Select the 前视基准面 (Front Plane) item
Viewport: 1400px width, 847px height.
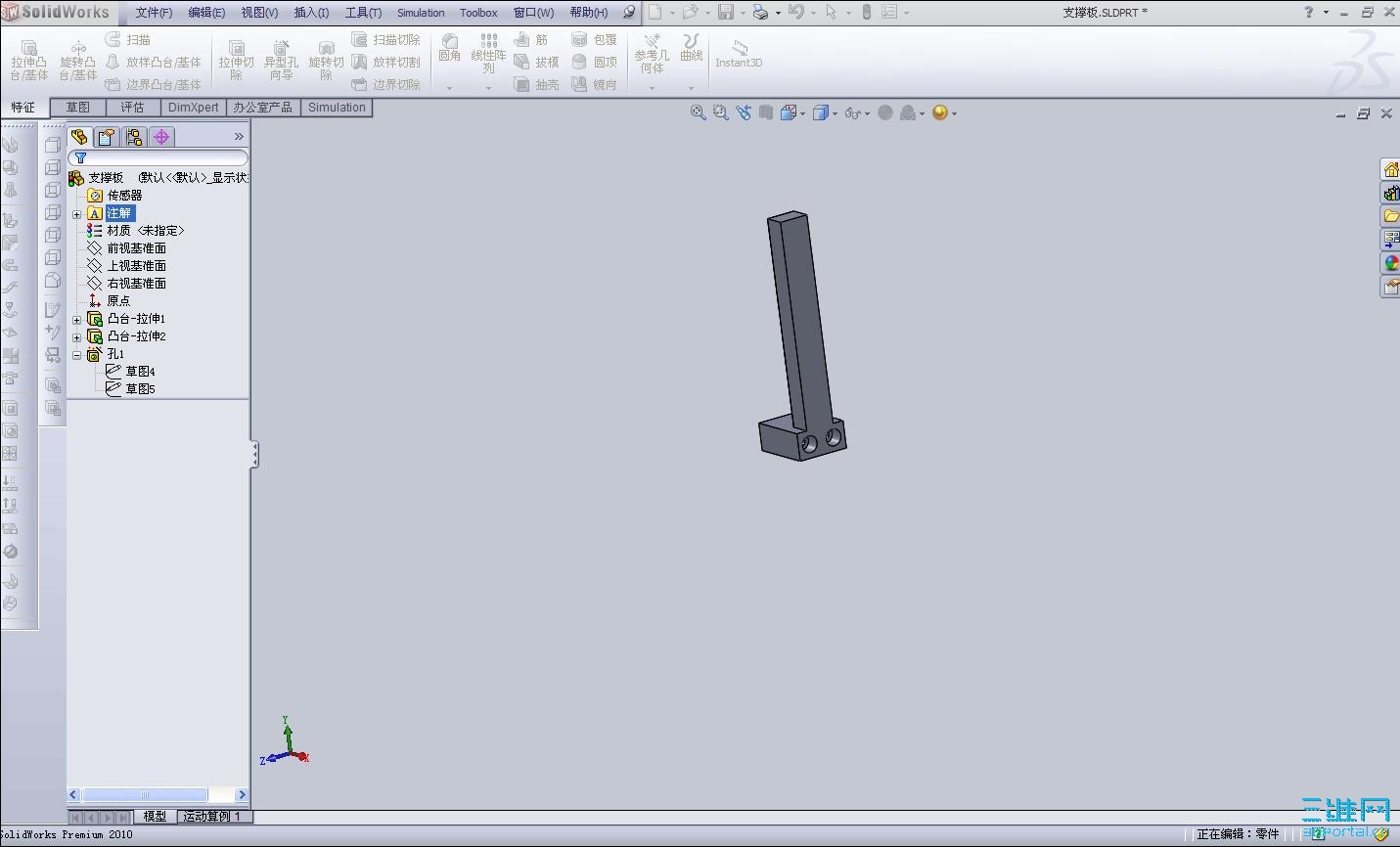coord(136,248)
